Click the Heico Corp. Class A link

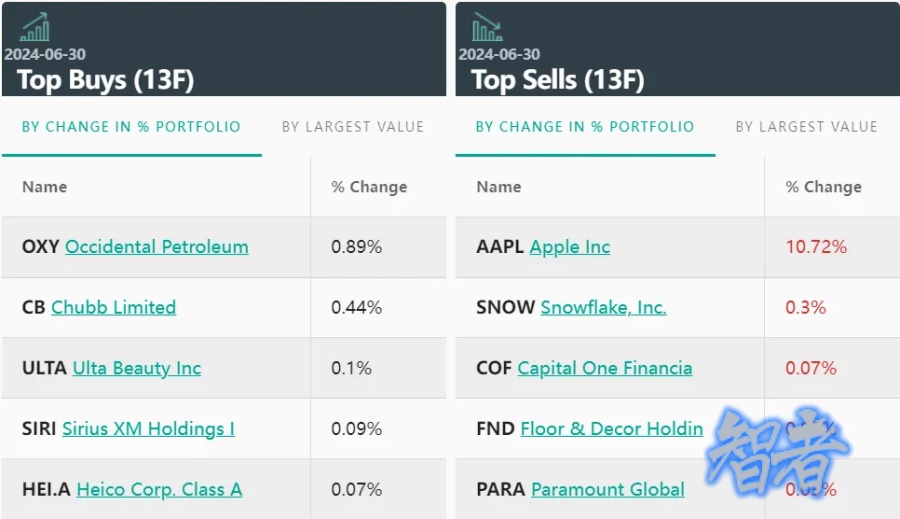pyautogui.click(x=159, y=489)
